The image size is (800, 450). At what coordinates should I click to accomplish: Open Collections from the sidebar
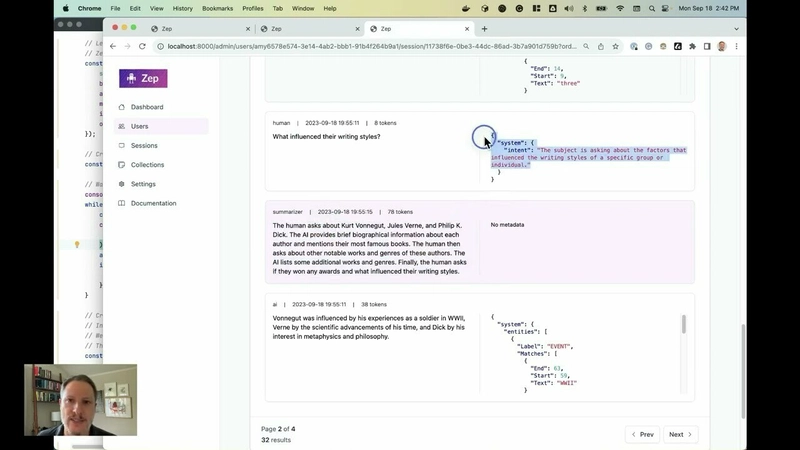point(147,165)
